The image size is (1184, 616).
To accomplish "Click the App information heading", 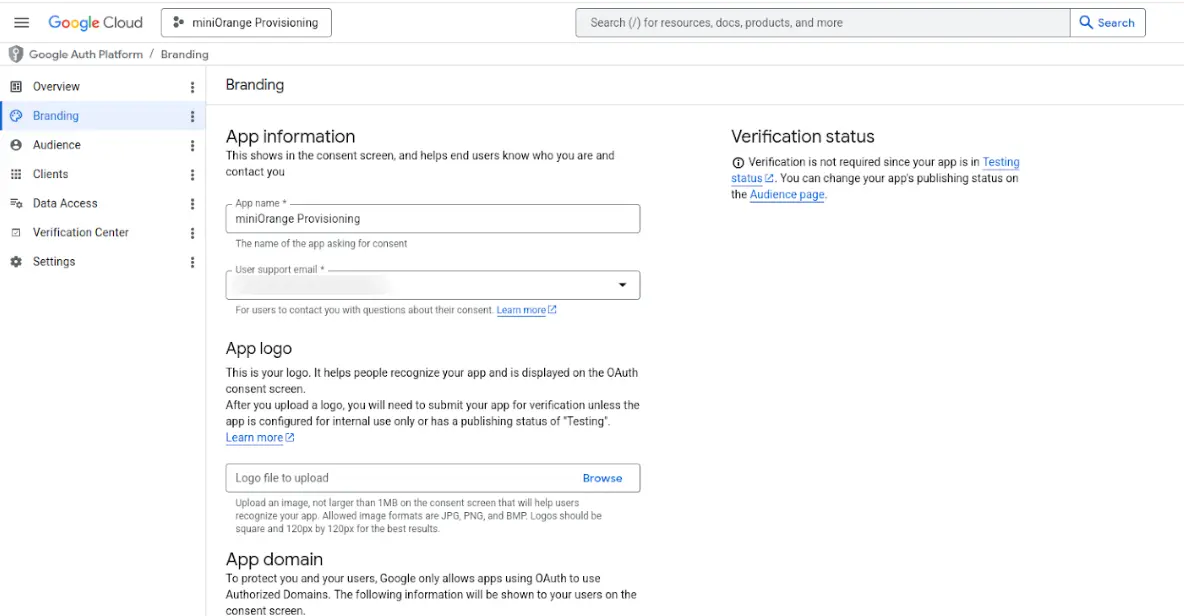I will 290,137.
